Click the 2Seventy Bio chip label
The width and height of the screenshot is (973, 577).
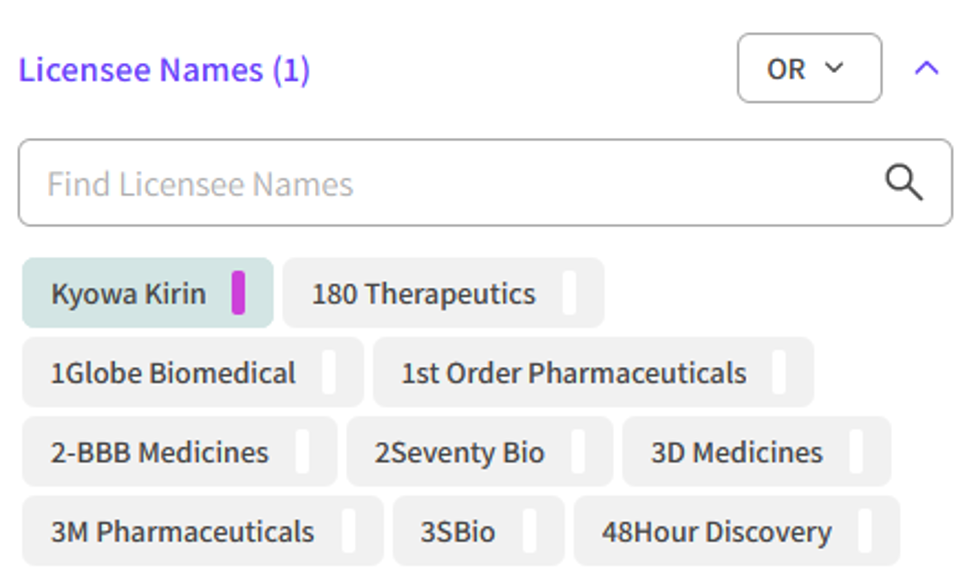(x=461, y=451)
